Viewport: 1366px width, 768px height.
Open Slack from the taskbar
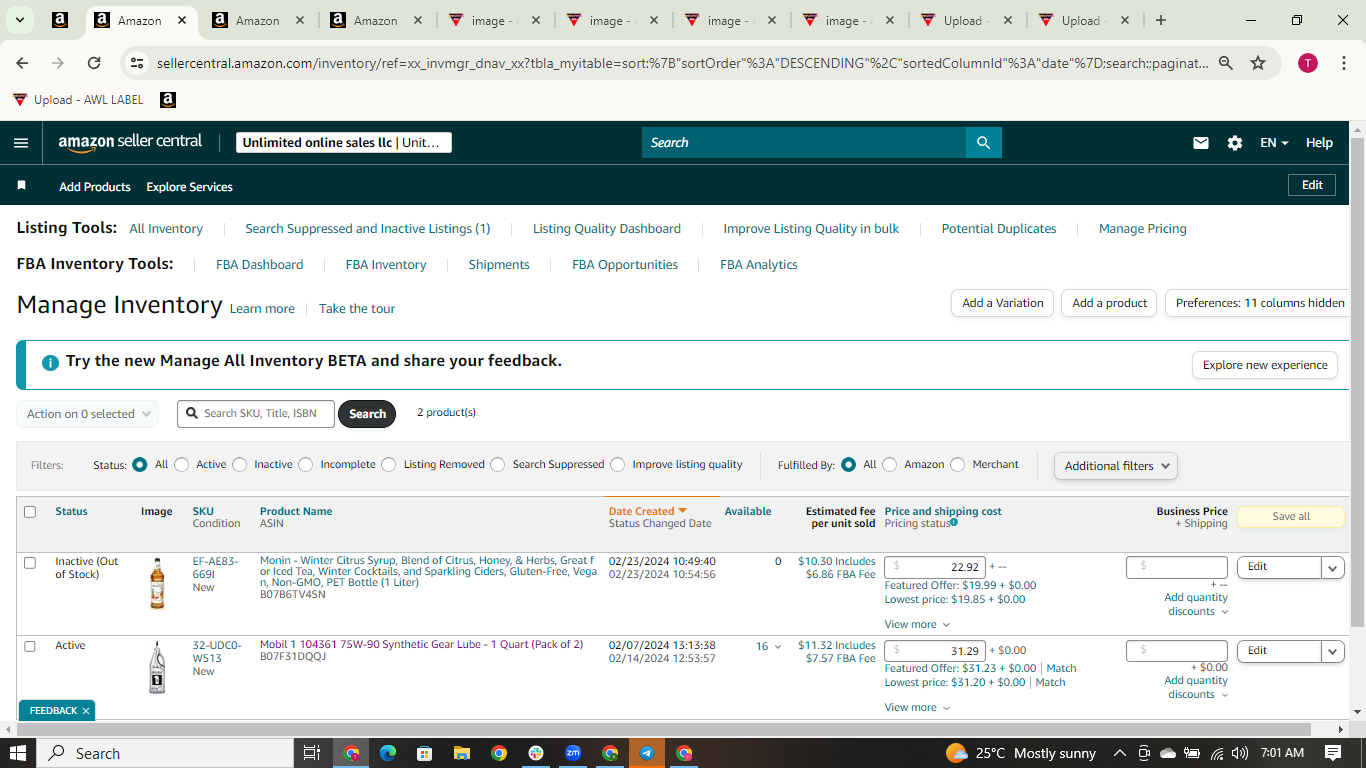536,753
